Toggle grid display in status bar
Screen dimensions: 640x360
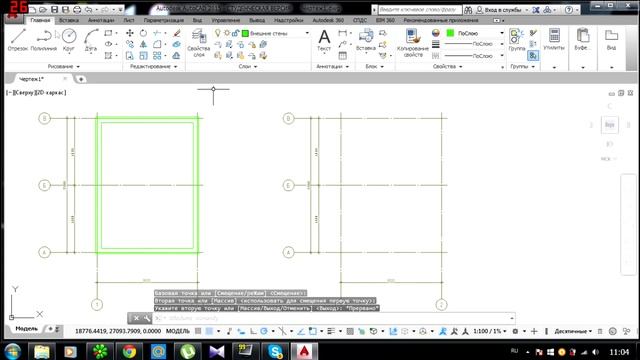tap(198, 331)
